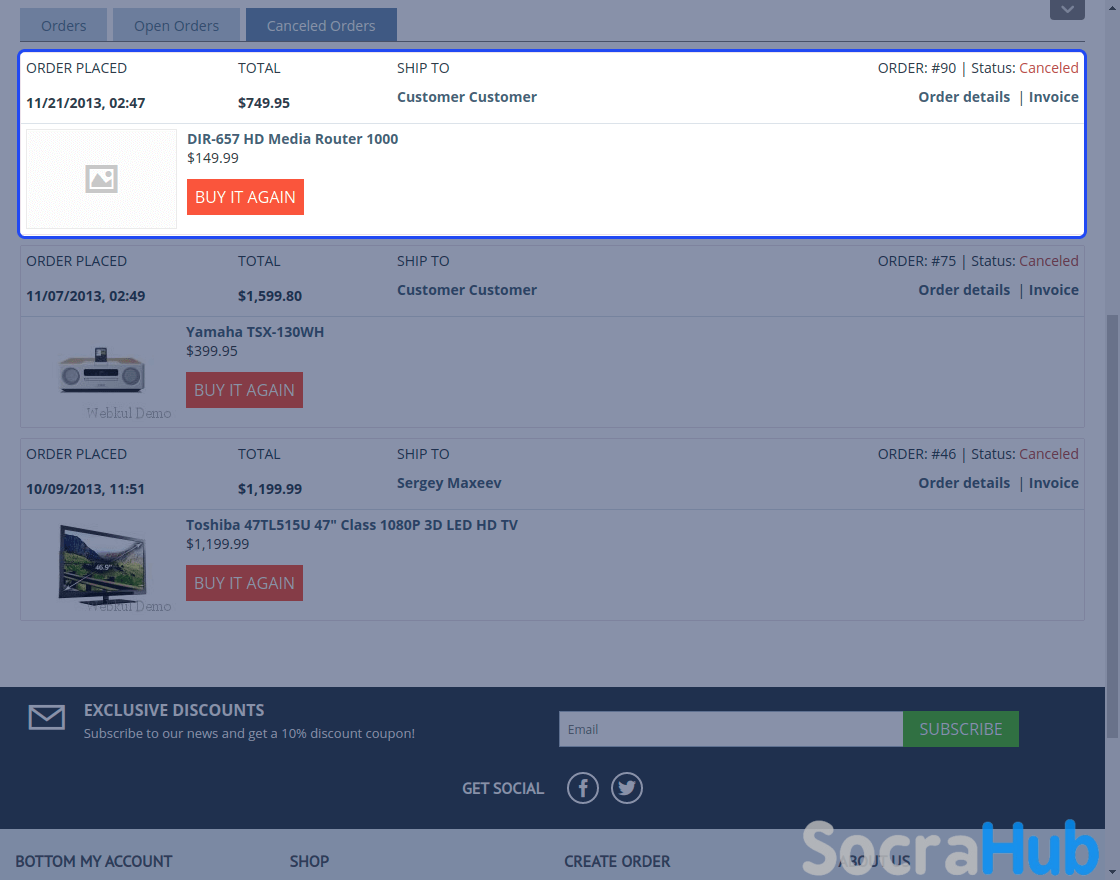Open Order details for order #46
The height and width of the screenshot is (880, 1120).
[x=964, y=483]
